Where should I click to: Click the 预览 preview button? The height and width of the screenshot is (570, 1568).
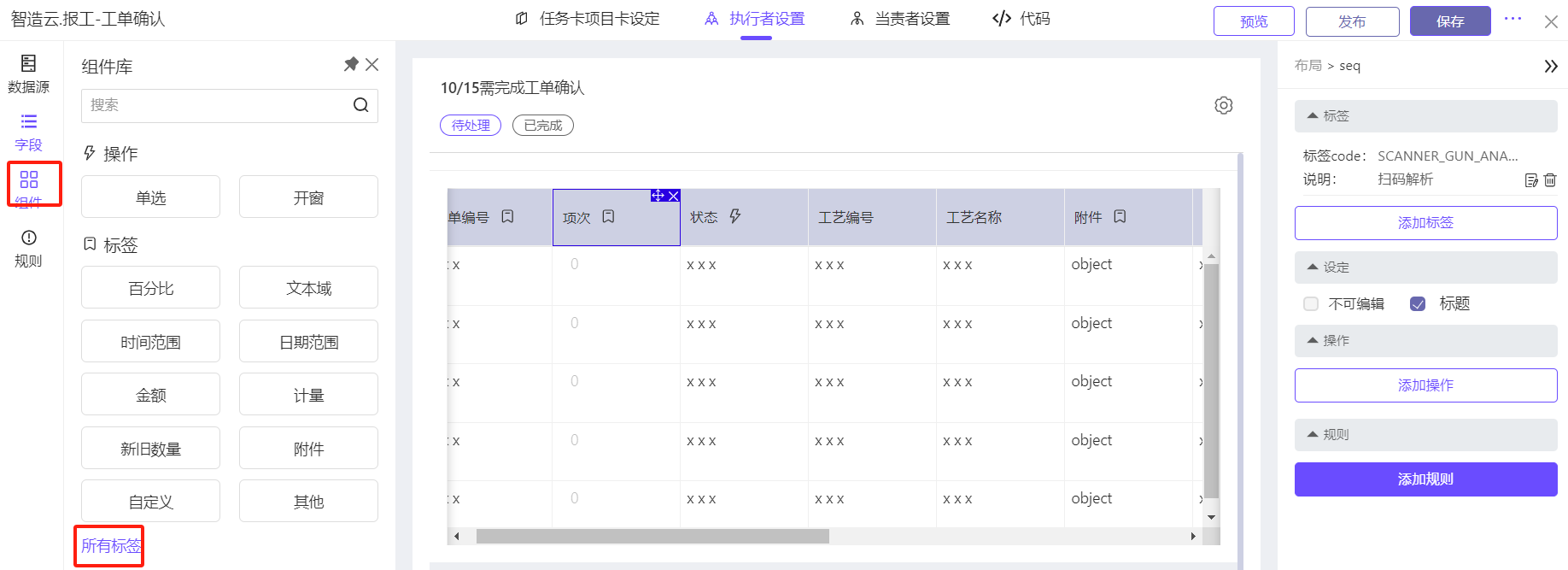[x=1254, y=21]
